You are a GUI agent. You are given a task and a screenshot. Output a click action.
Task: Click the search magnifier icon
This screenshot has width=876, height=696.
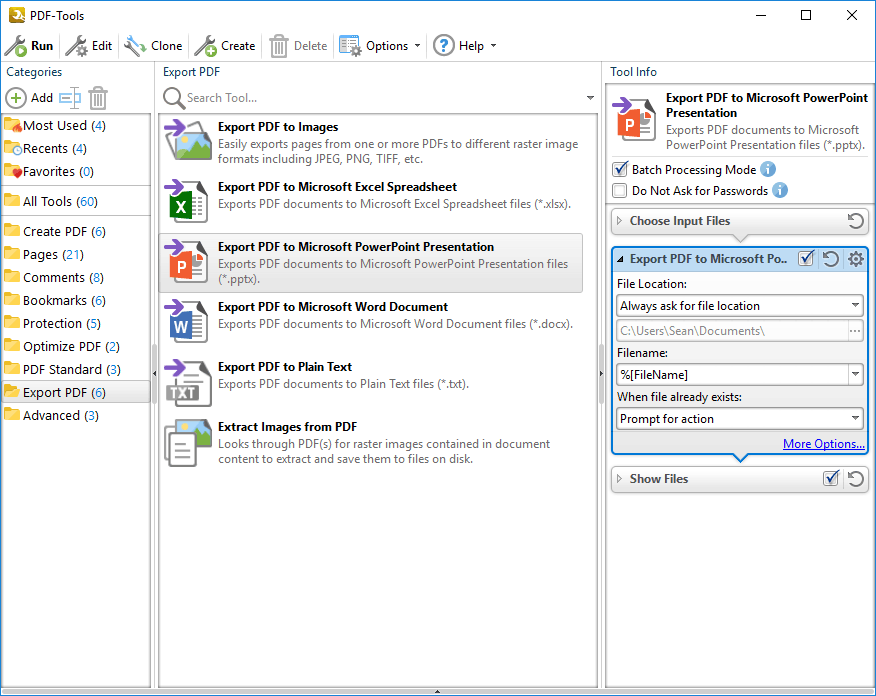coord(174,98)
